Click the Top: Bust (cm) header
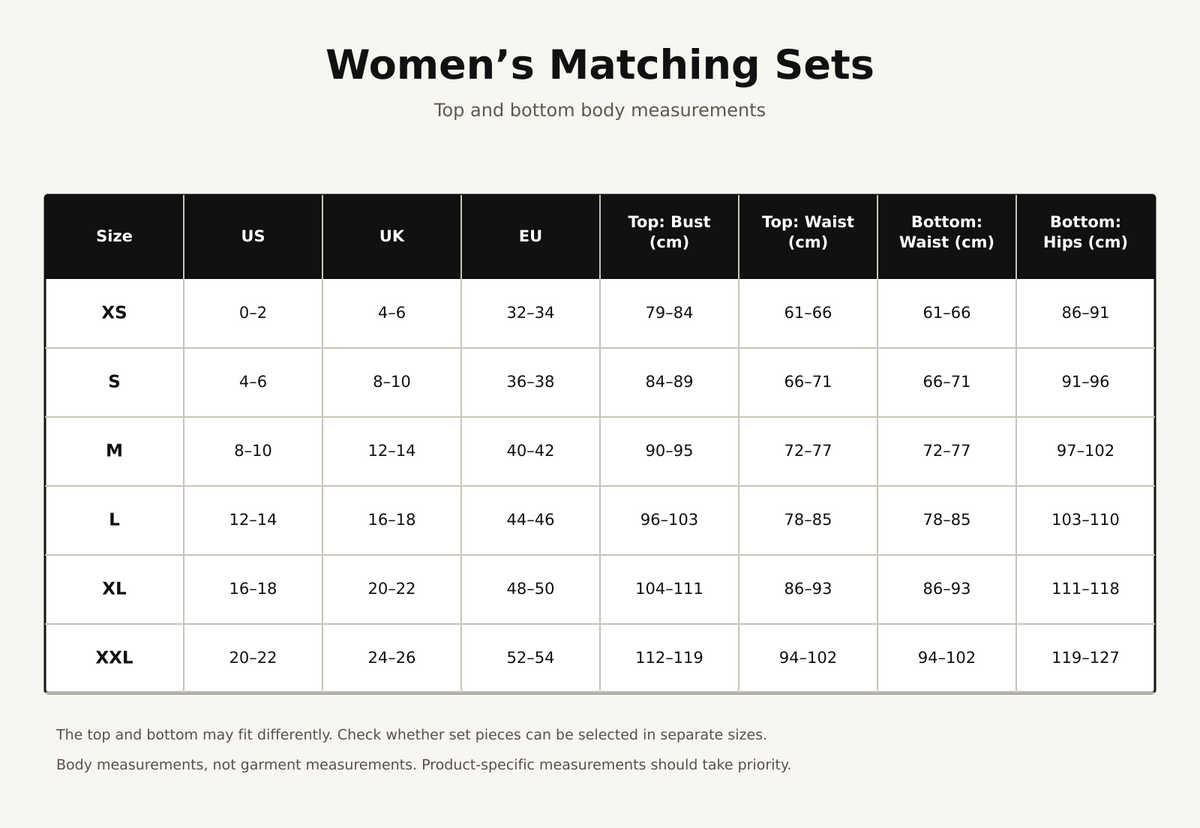1200x828 pixels. click(x=669, y=236)
